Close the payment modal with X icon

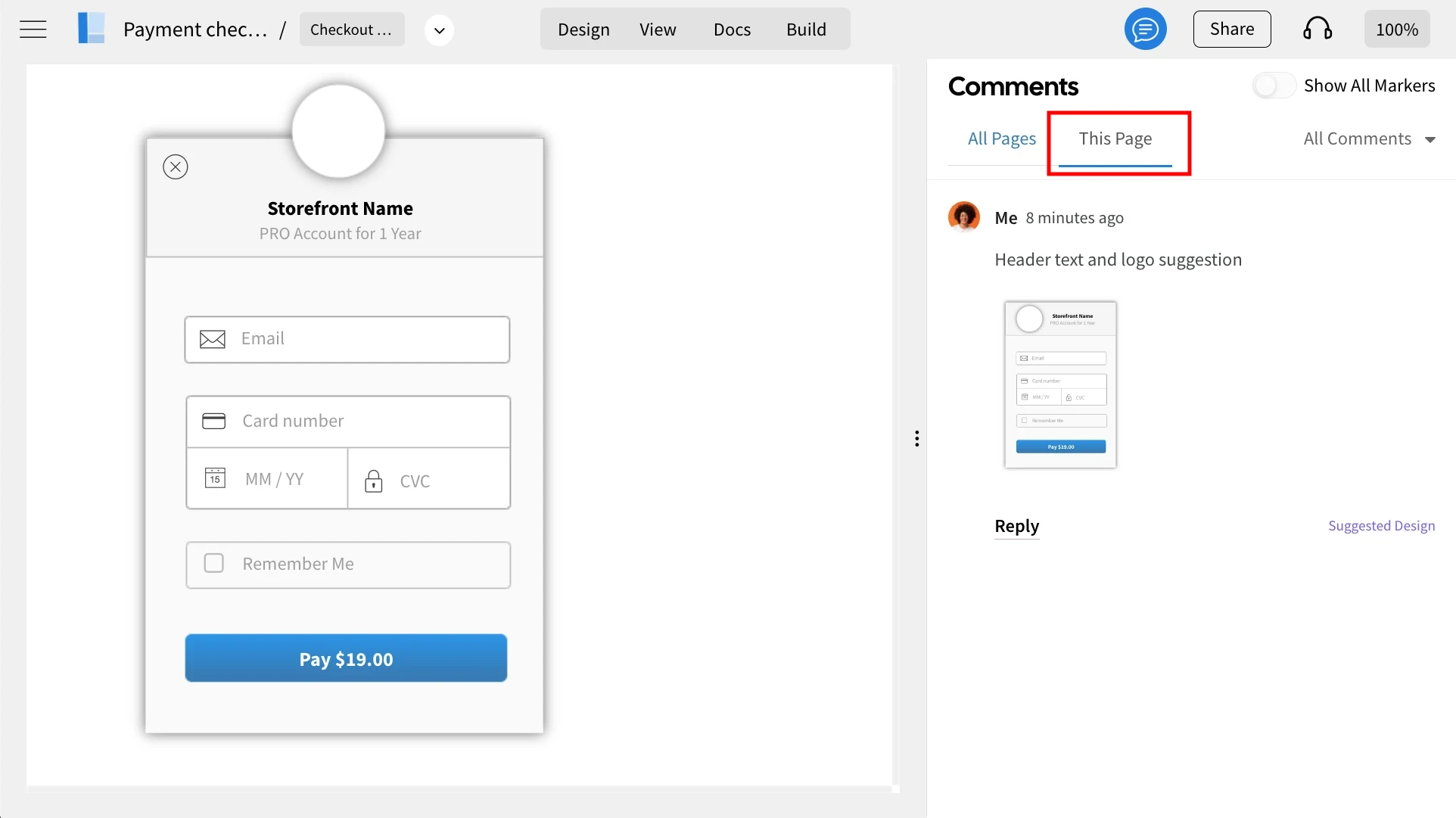pos(175,166)
